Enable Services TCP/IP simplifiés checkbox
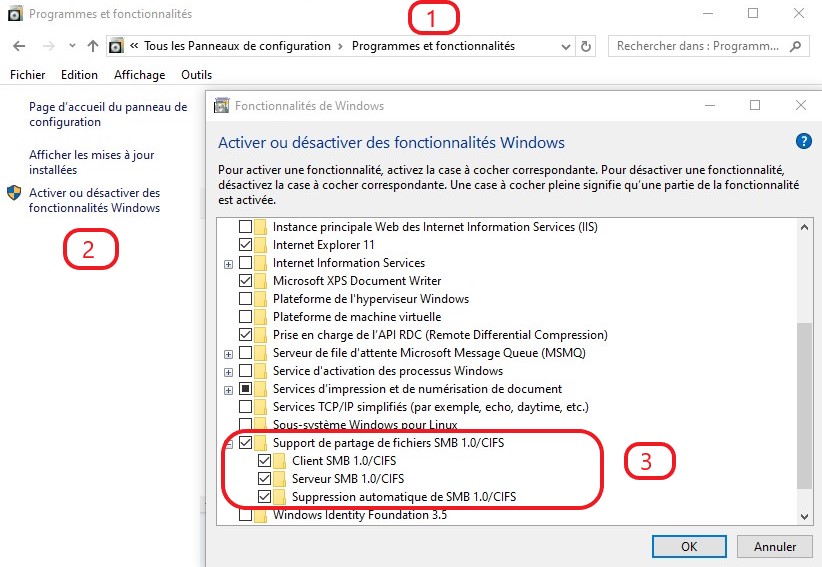This screenshot has width=822, height=567. 245,407
